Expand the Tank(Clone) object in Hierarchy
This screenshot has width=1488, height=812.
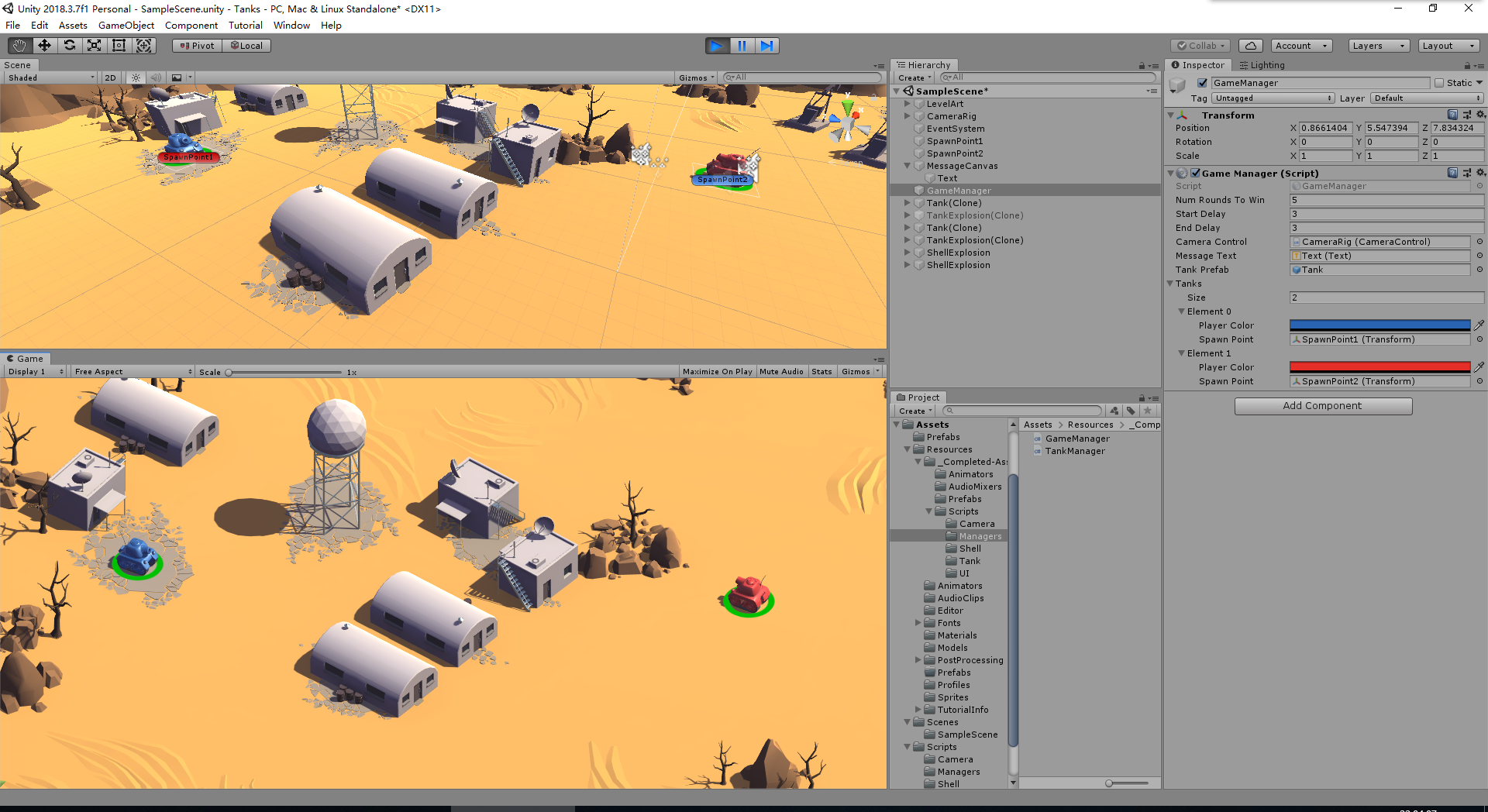pyautogui.click(x=908, y=202)
